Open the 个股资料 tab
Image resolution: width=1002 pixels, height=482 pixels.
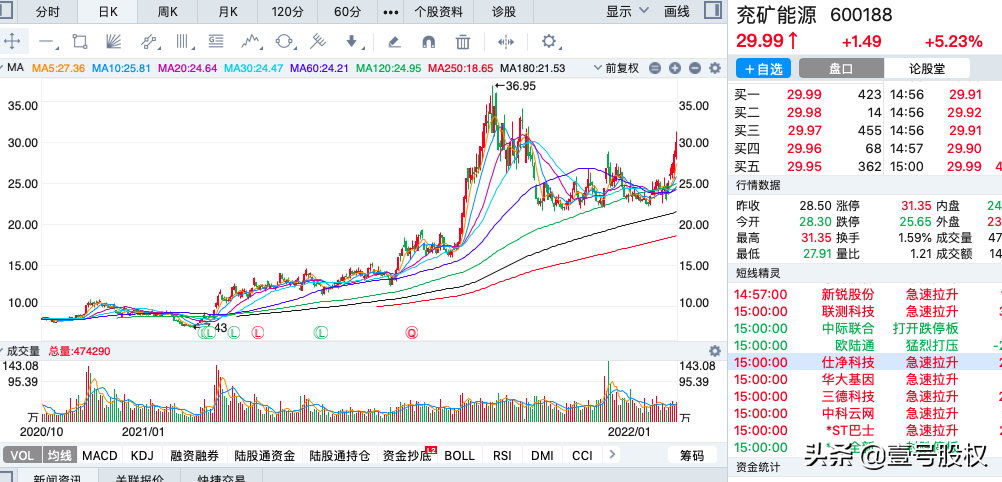(438, 12)
